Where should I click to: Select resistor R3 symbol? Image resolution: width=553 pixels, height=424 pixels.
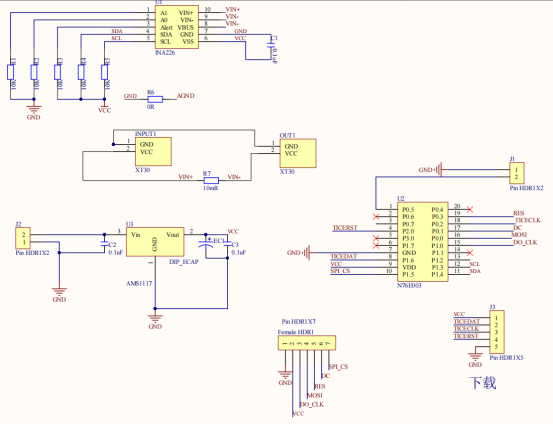click(x=57, y=72)
